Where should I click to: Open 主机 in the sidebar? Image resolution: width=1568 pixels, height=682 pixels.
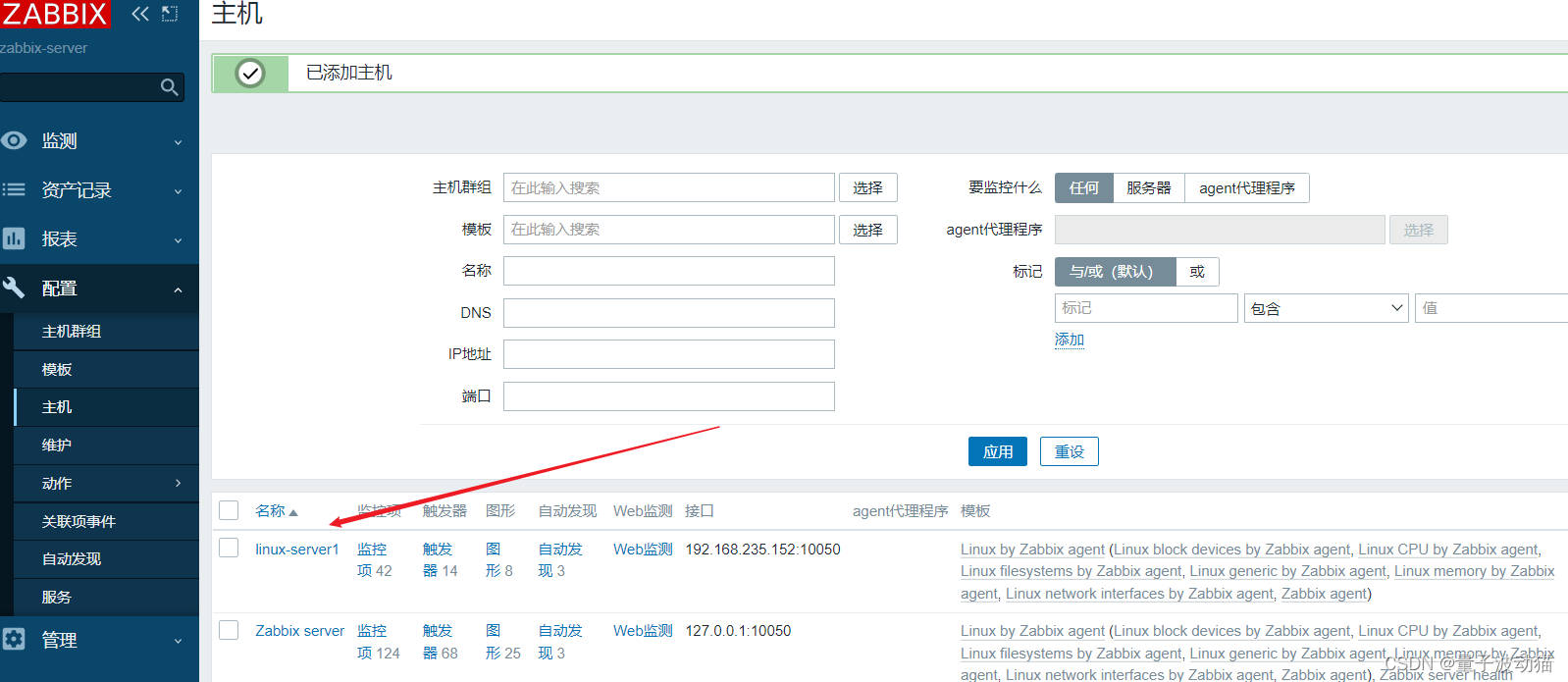[x=57, y=406]
